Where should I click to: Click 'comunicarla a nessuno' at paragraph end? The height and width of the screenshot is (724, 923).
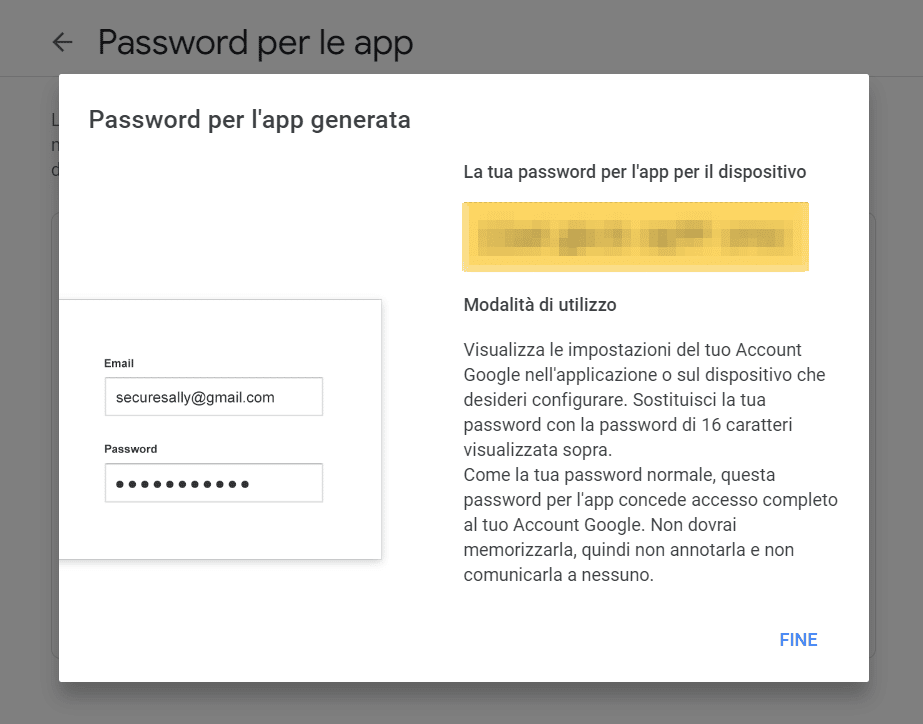[559, 575]
